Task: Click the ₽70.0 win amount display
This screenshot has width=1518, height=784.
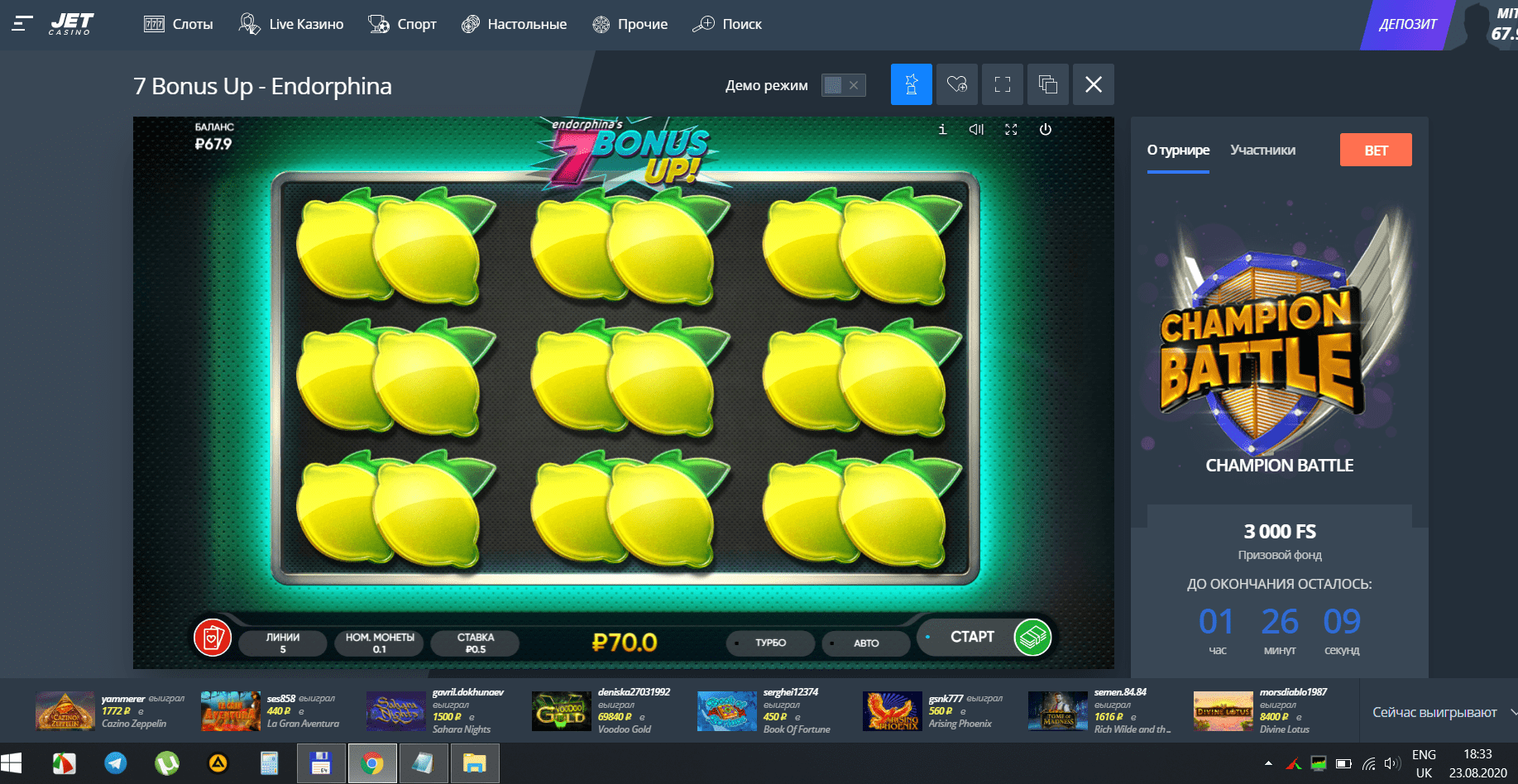Action: pyautogui.click(x=625, y=643)
